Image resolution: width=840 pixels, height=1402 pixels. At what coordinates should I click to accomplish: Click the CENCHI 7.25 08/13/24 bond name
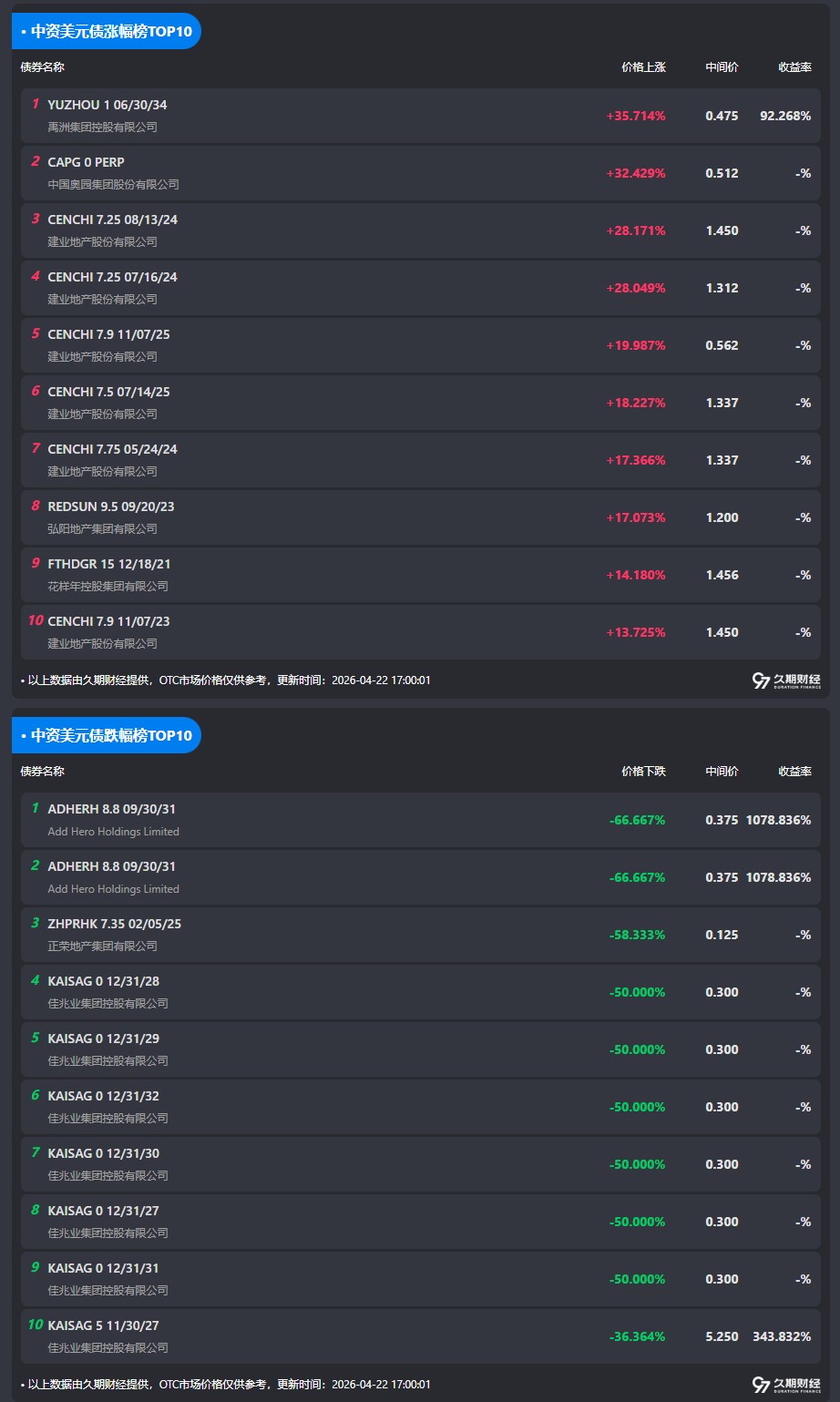pyautogui.click(x=112, y=220)
